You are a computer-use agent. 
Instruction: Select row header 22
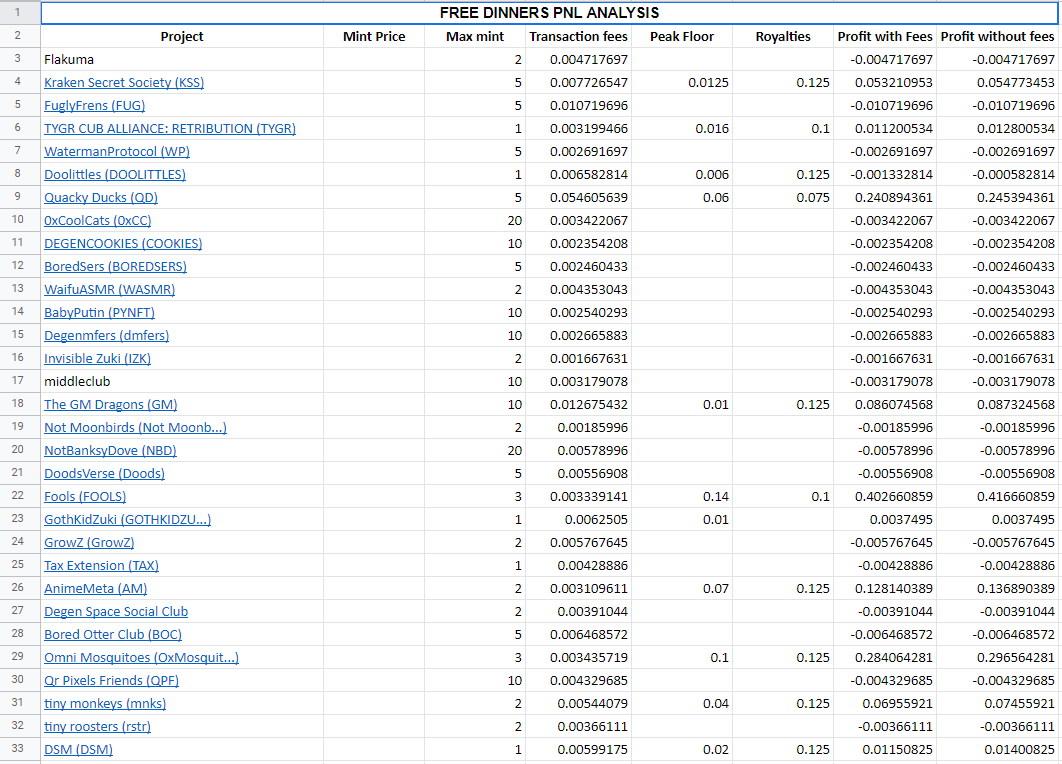(x=18, y=496)
